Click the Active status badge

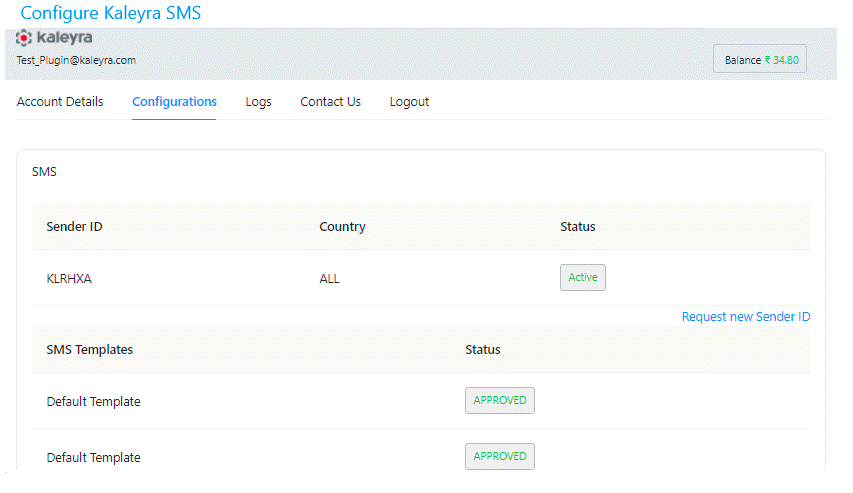(583, 278)
